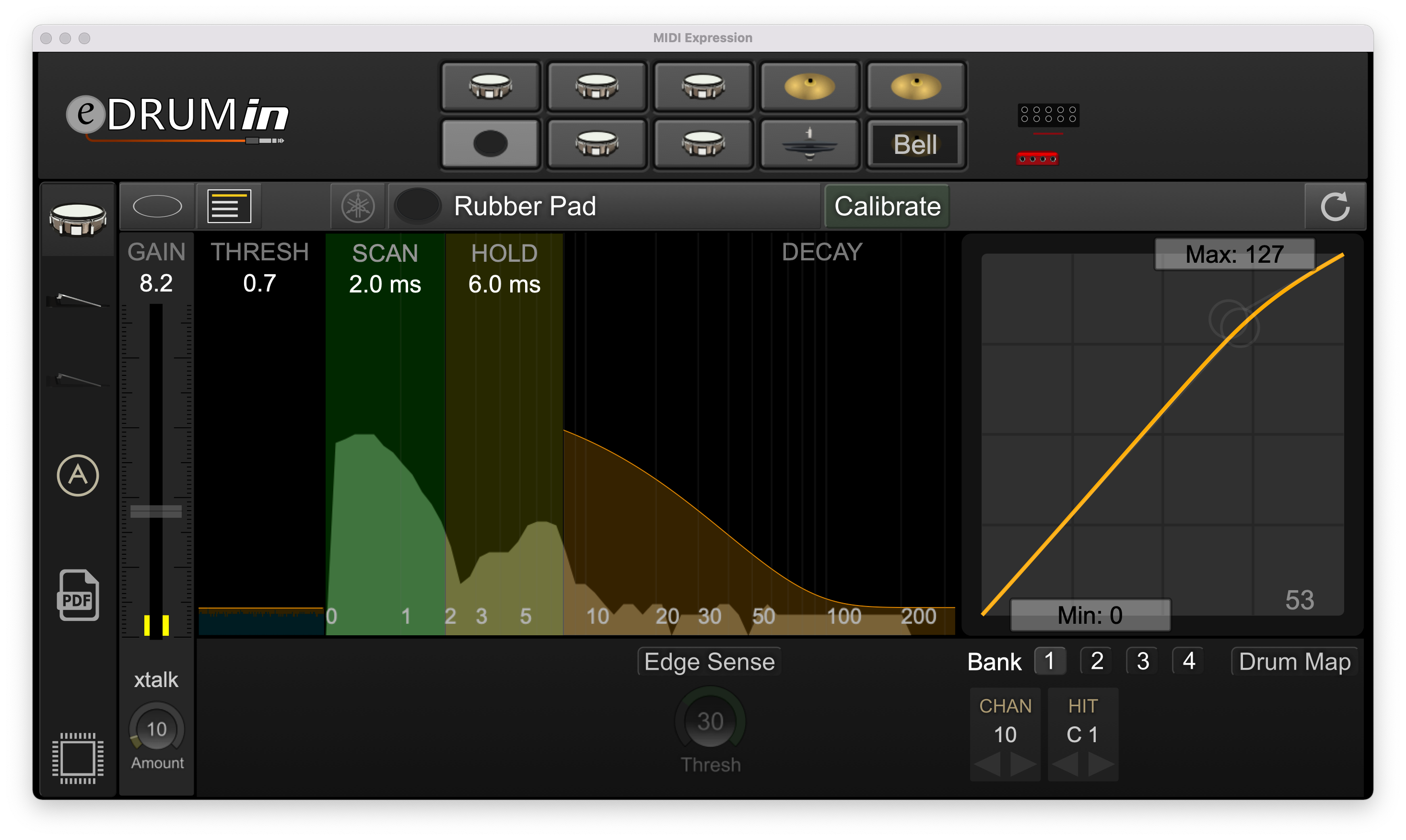
Task: Select the second drum pad in bottom row
Action: click(597, 144)
